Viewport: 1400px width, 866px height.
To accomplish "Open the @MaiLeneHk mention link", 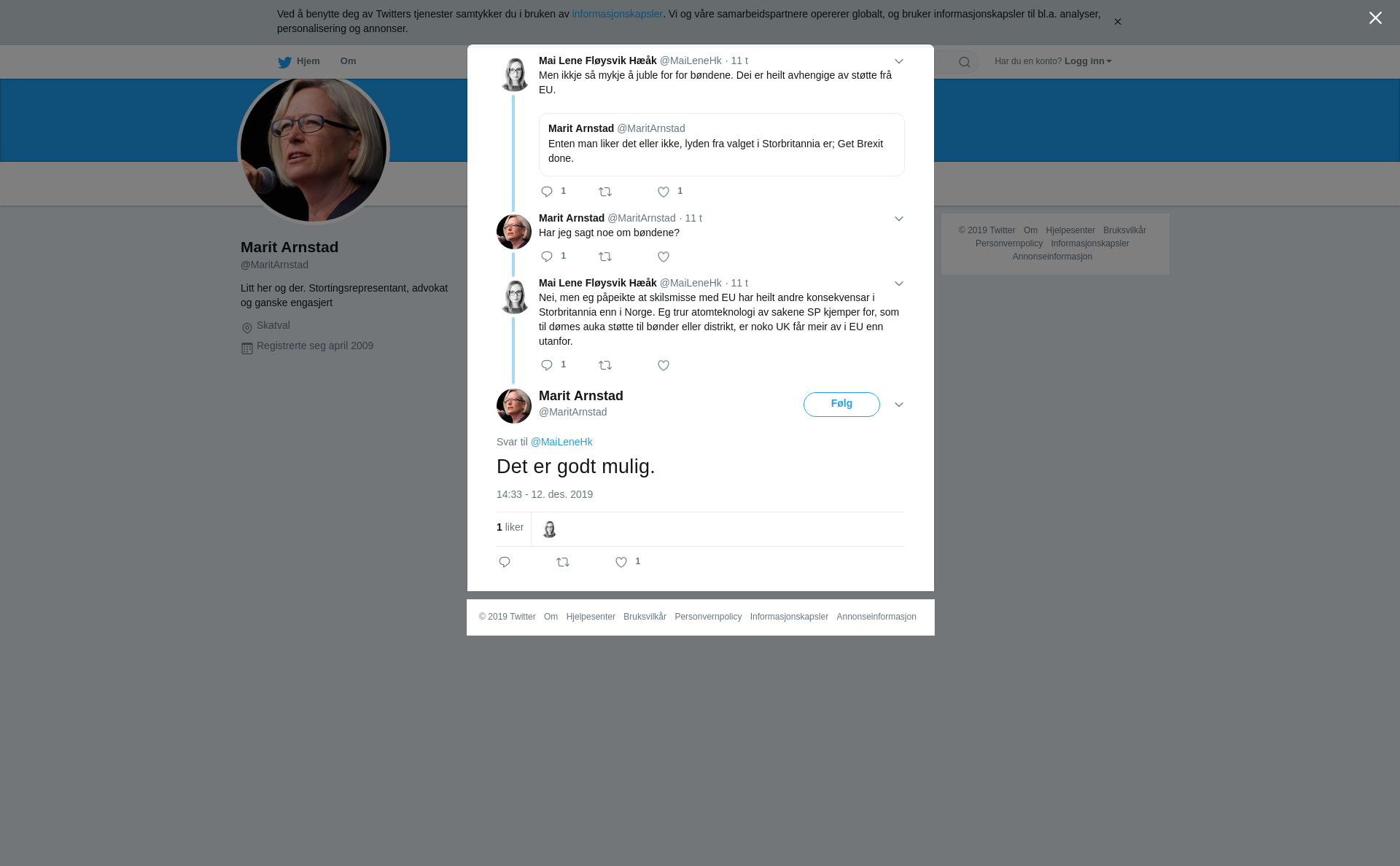I will (x=561, y=442).
